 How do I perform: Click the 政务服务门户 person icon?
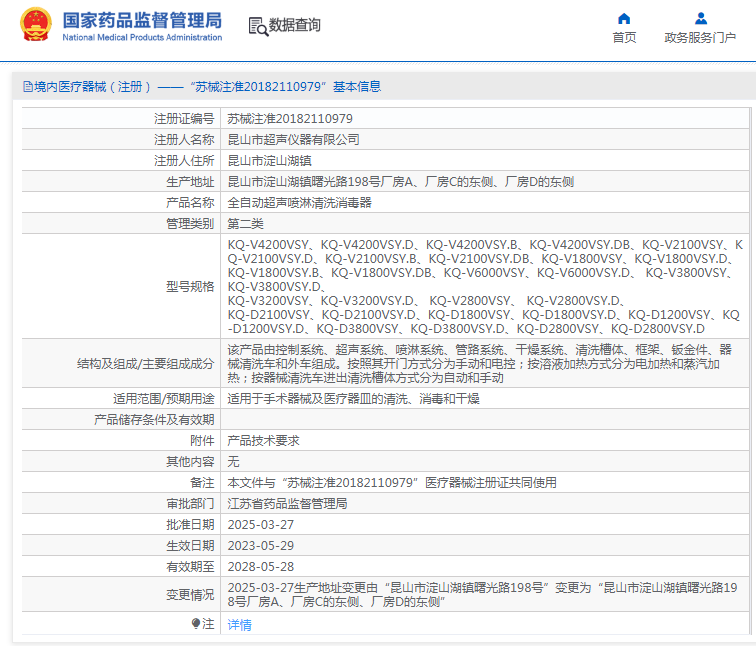(x=701, y=18)
